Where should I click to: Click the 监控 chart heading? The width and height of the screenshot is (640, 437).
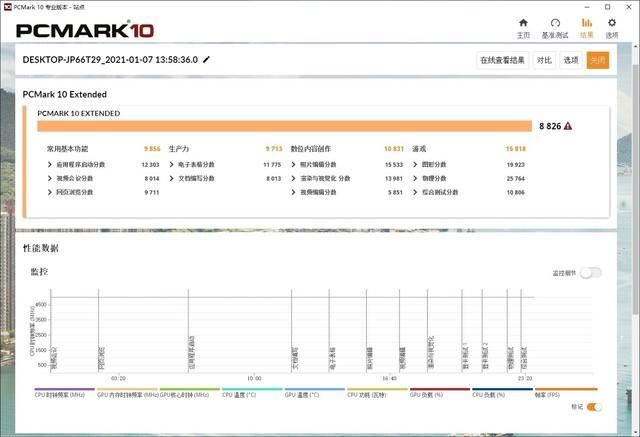(x=39, y=272)
